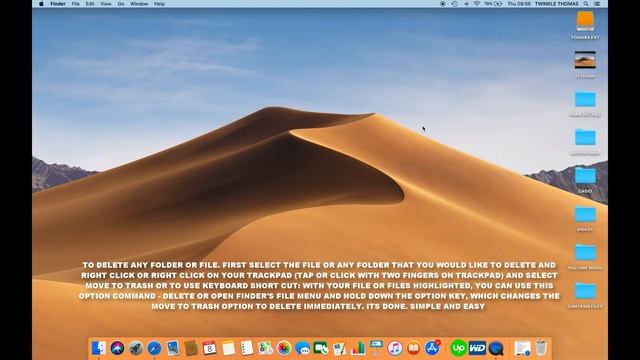Open Keynote podium icon in dock
The image size is (640, 360).
(x=376, y=348)
